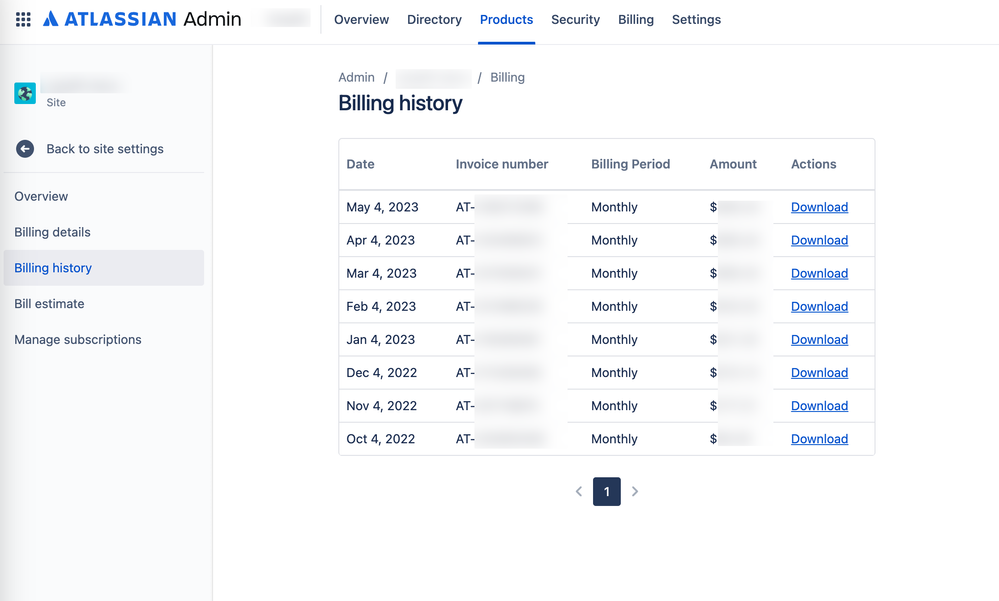Open the app switcher grid icon
Viewport: 999px width, 601px height.
click(x=23, y=20)
